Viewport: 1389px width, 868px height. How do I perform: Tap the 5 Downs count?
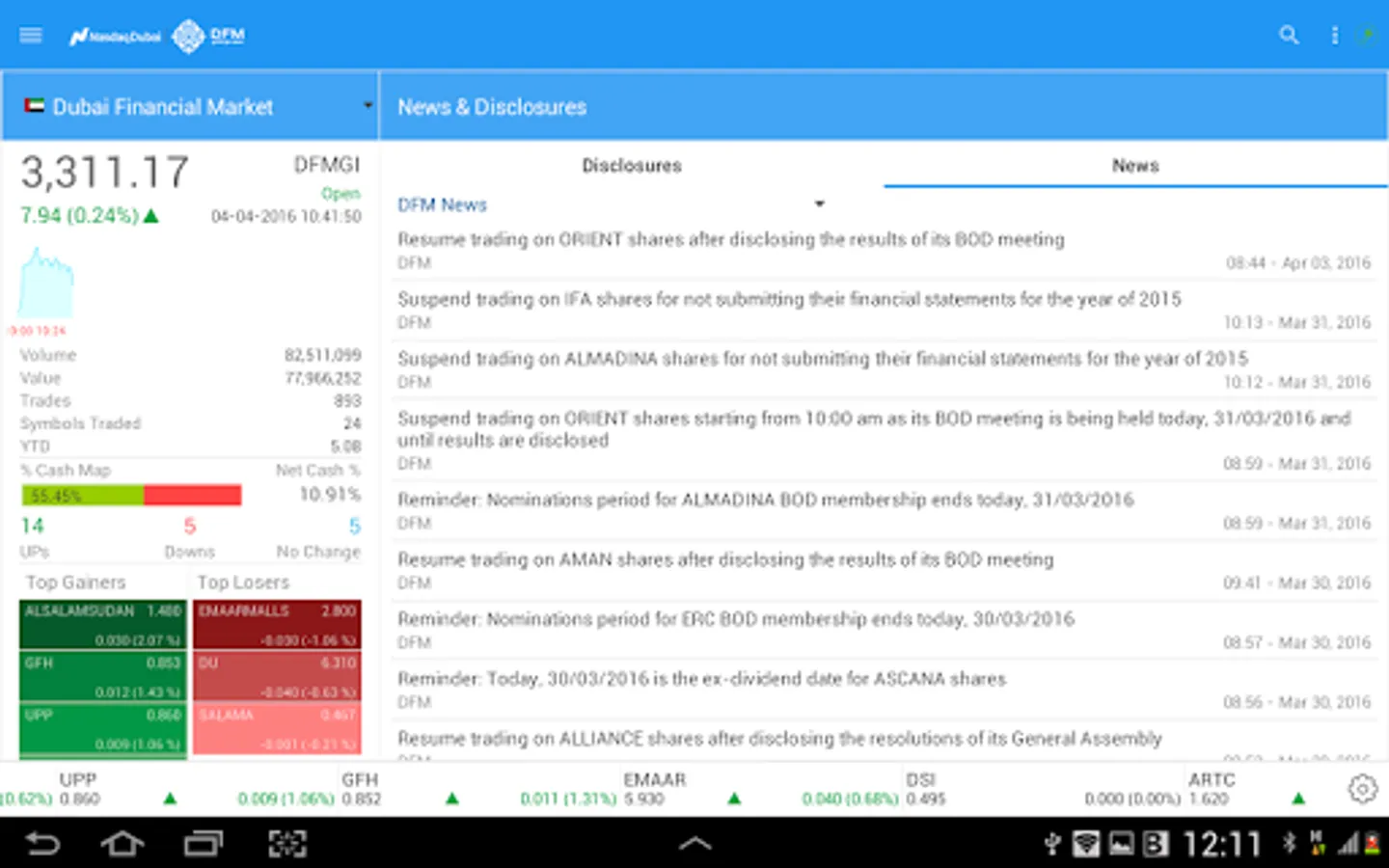(x=190, y=527)
